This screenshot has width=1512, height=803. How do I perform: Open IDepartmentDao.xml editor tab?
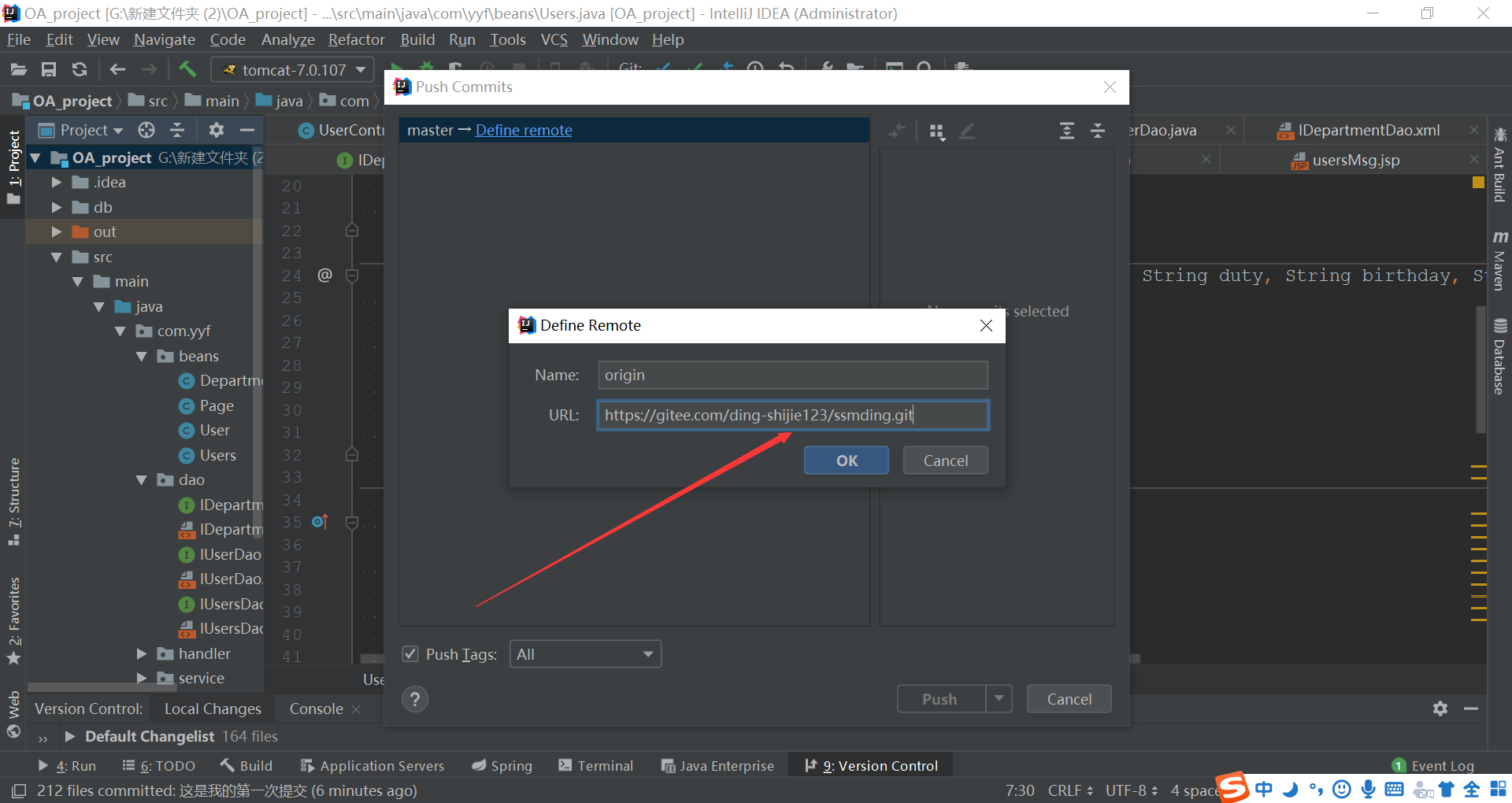click(x=1368, y=130)
